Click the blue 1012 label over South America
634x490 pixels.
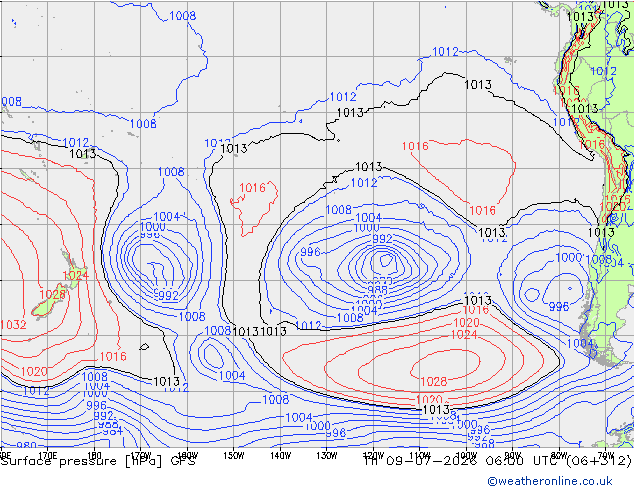tap(603, 71)
